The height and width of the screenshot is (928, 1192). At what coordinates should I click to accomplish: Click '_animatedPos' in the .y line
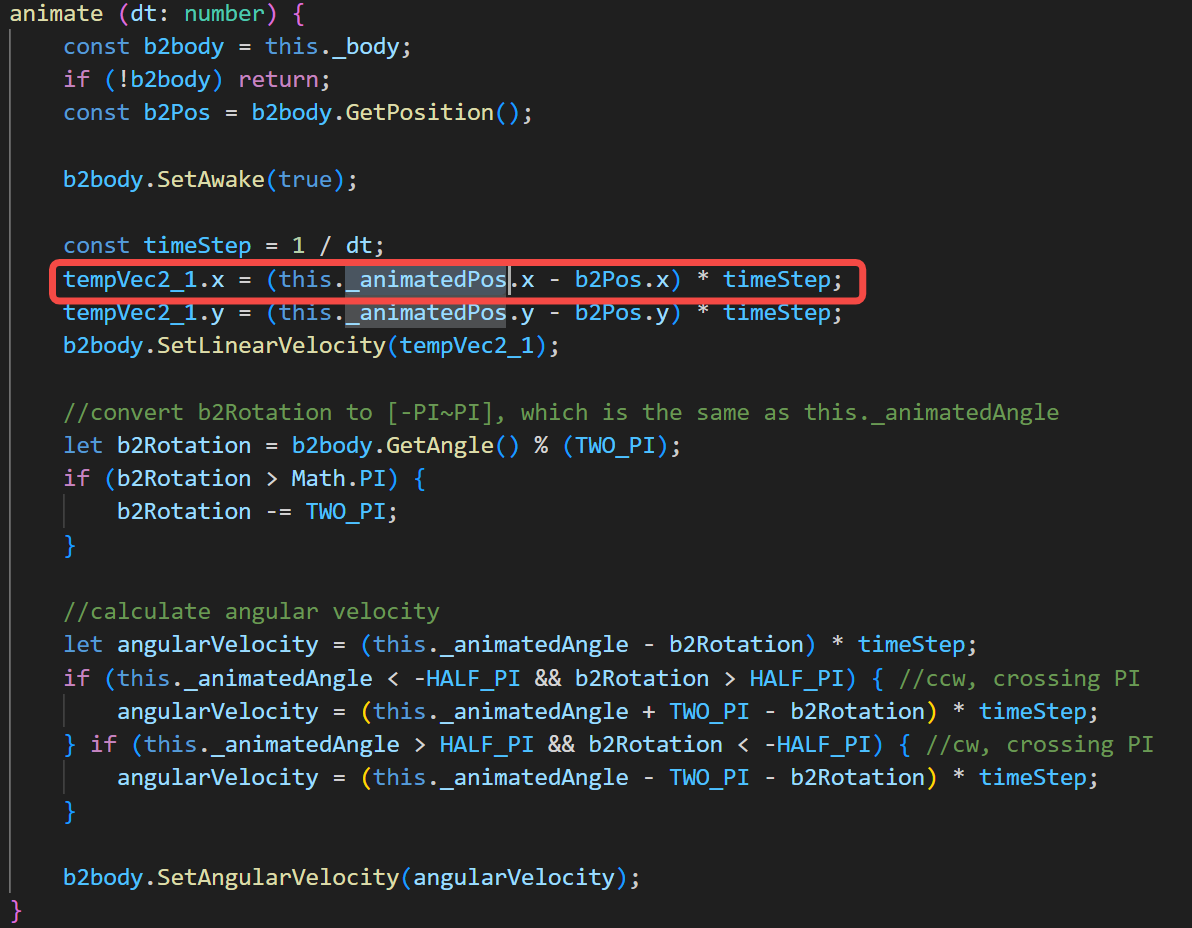pos(426,312)
